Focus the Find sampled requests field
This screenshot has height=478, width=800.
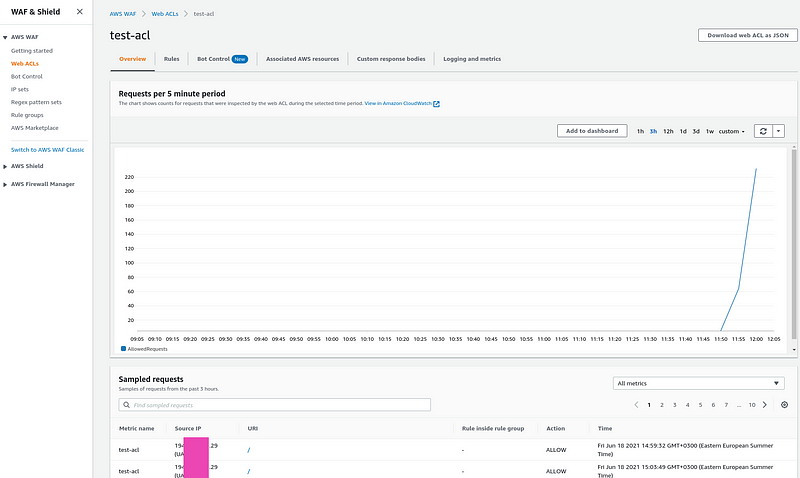[x=274, y=405]
